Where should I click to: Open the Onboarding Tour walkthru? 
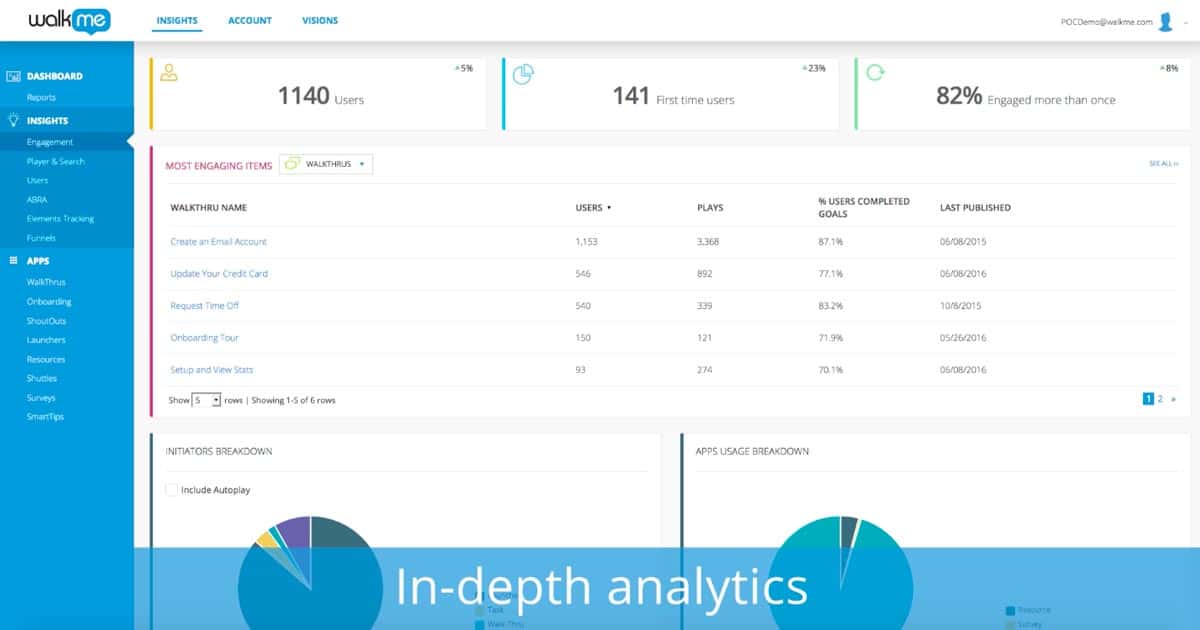(x=205, y=338)
